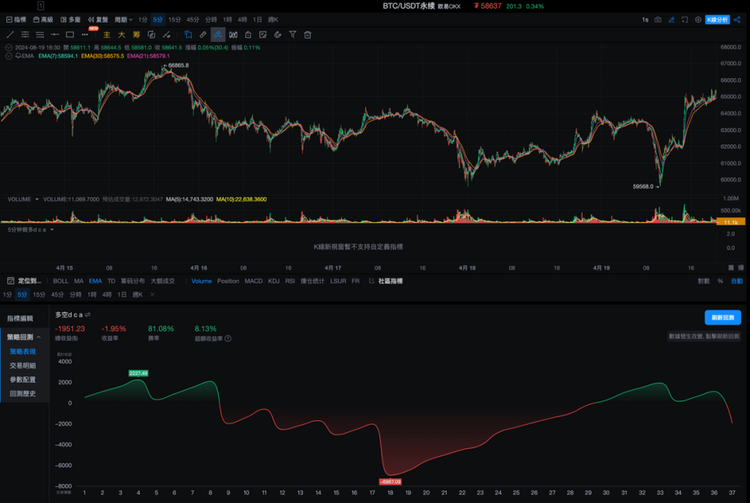Select the trend line drawing tool
This screenshot has width=750, height=503.
point(10,34)
